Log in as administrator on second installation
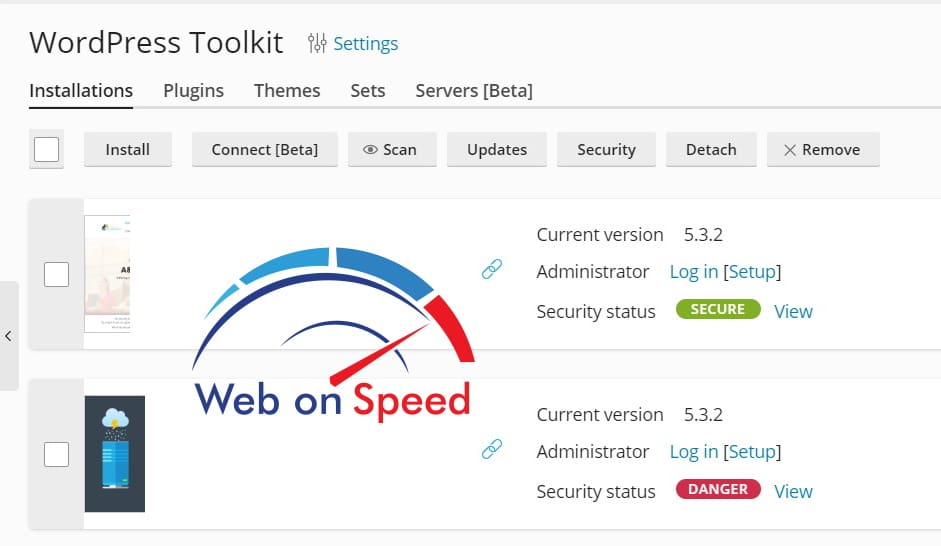The height and width of the screenshot is (546, 941). pyautogui.click(x=694, y=452)
